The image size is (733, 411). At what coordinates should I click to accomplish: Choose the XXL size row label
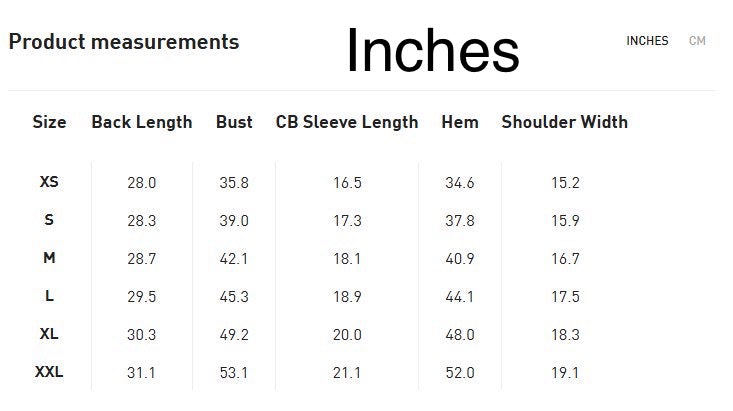tap(49, 372)
